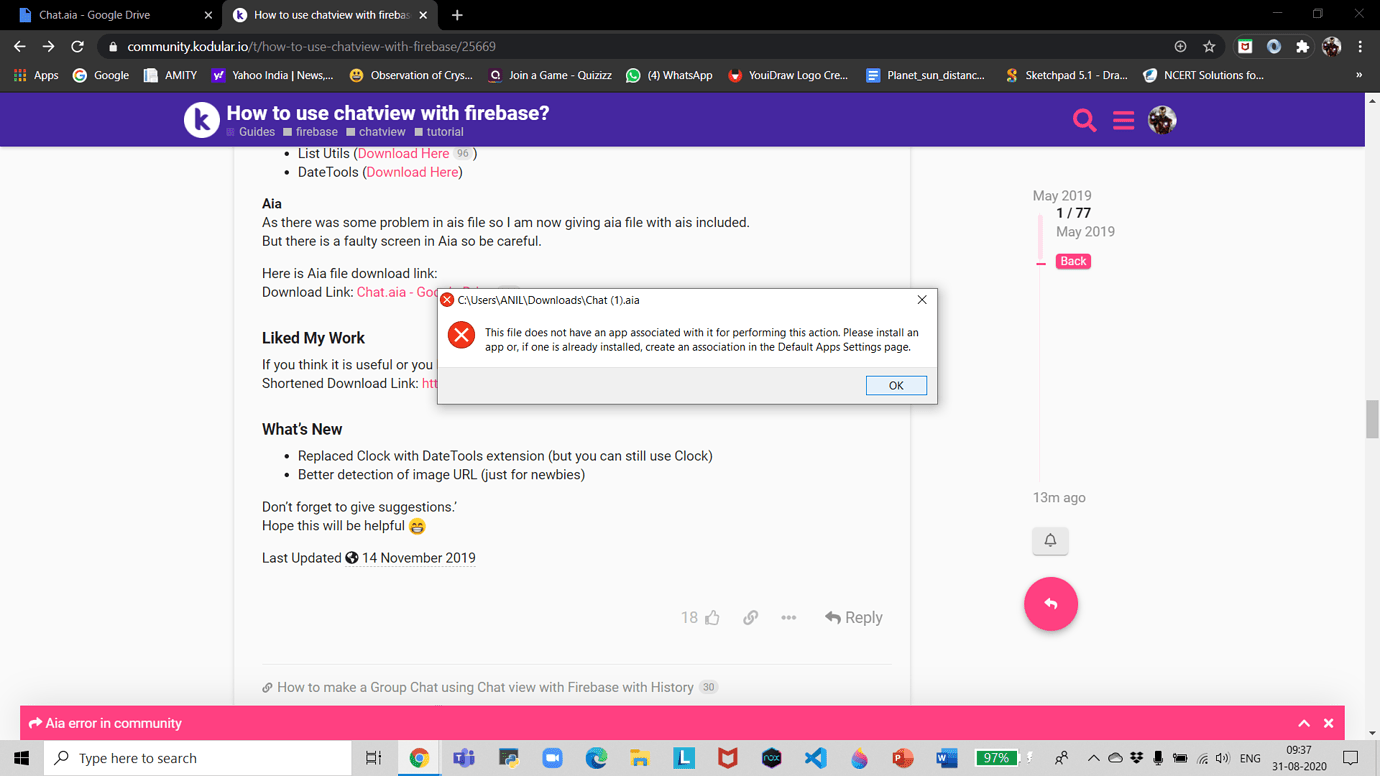Click the notification bell under the timeline
The image size is (1380, 776).
(1050, 540)
